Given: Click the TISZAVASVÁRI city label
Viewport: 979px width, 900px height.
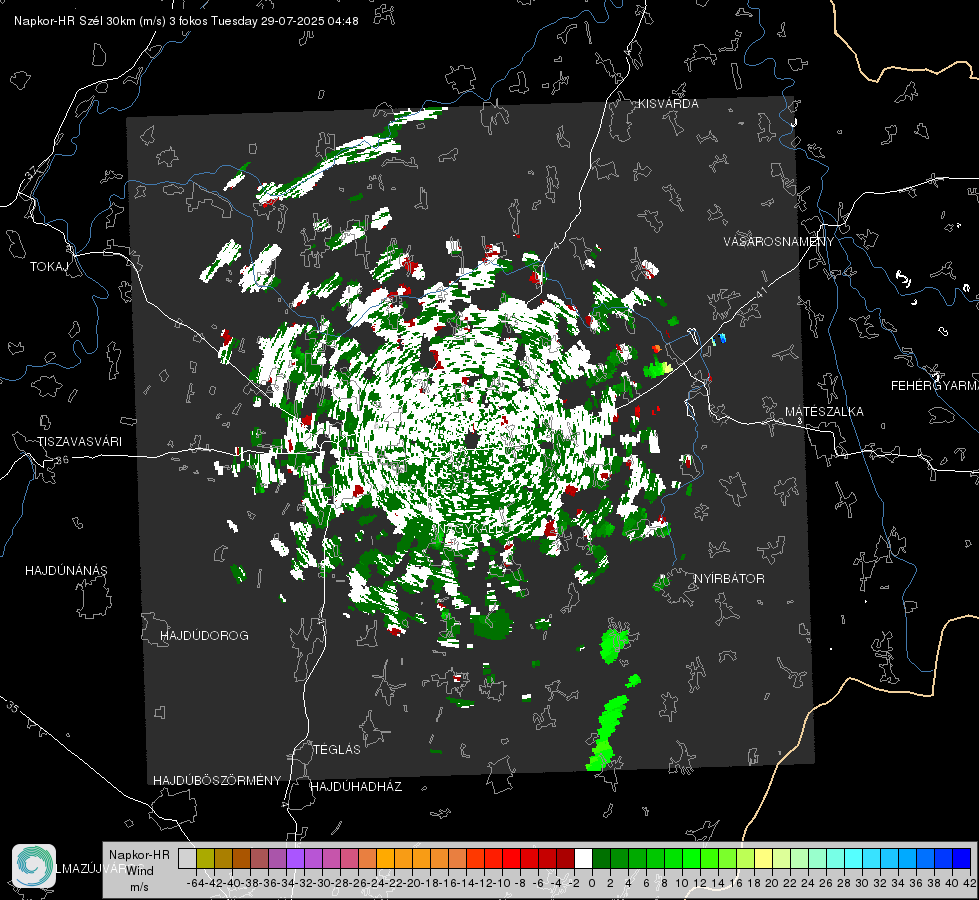Looking at the screenshot, I should (x=79, y=442).
